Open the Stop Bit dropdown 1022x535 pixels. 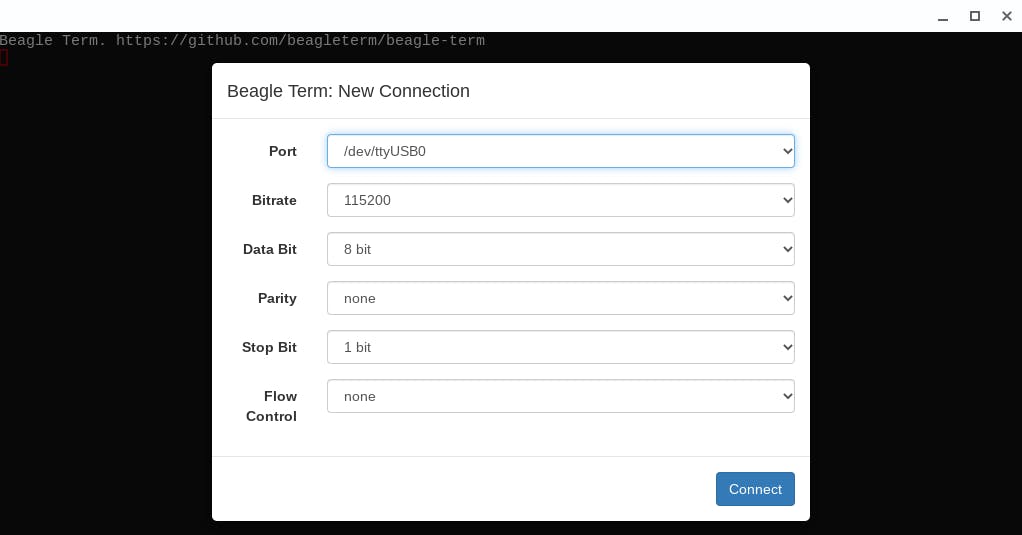560,347
